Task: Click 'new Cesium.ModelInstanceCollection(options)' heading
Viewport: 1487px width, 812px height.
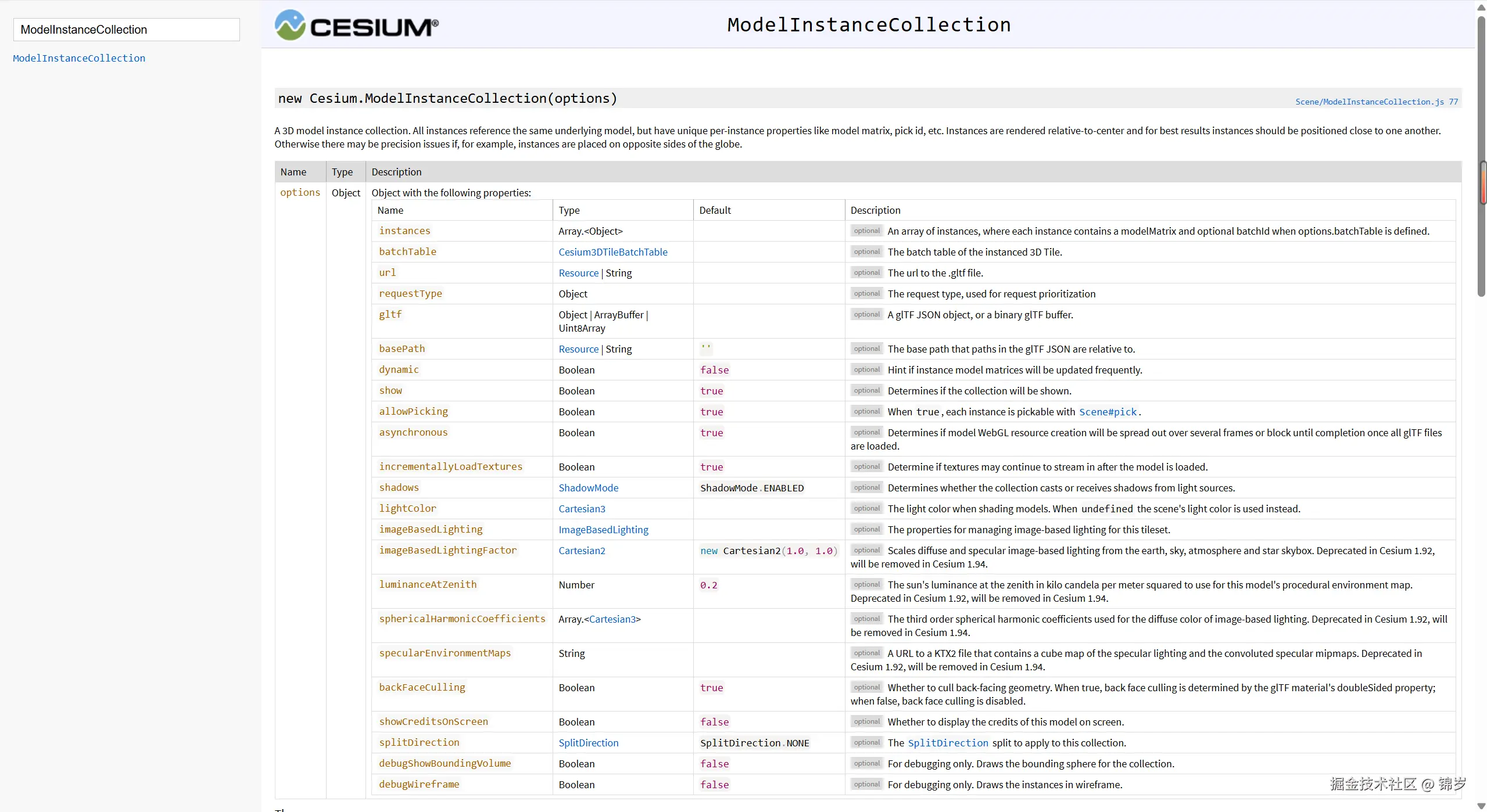Action: pos(447,98)
